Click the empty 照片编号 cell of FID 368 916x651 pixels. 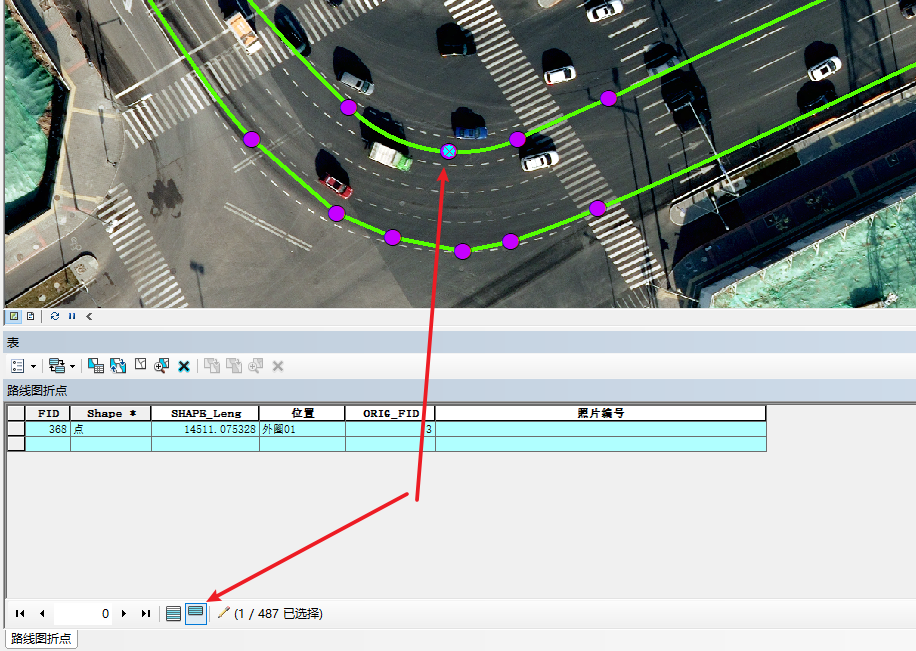click(x=601, y=429)
